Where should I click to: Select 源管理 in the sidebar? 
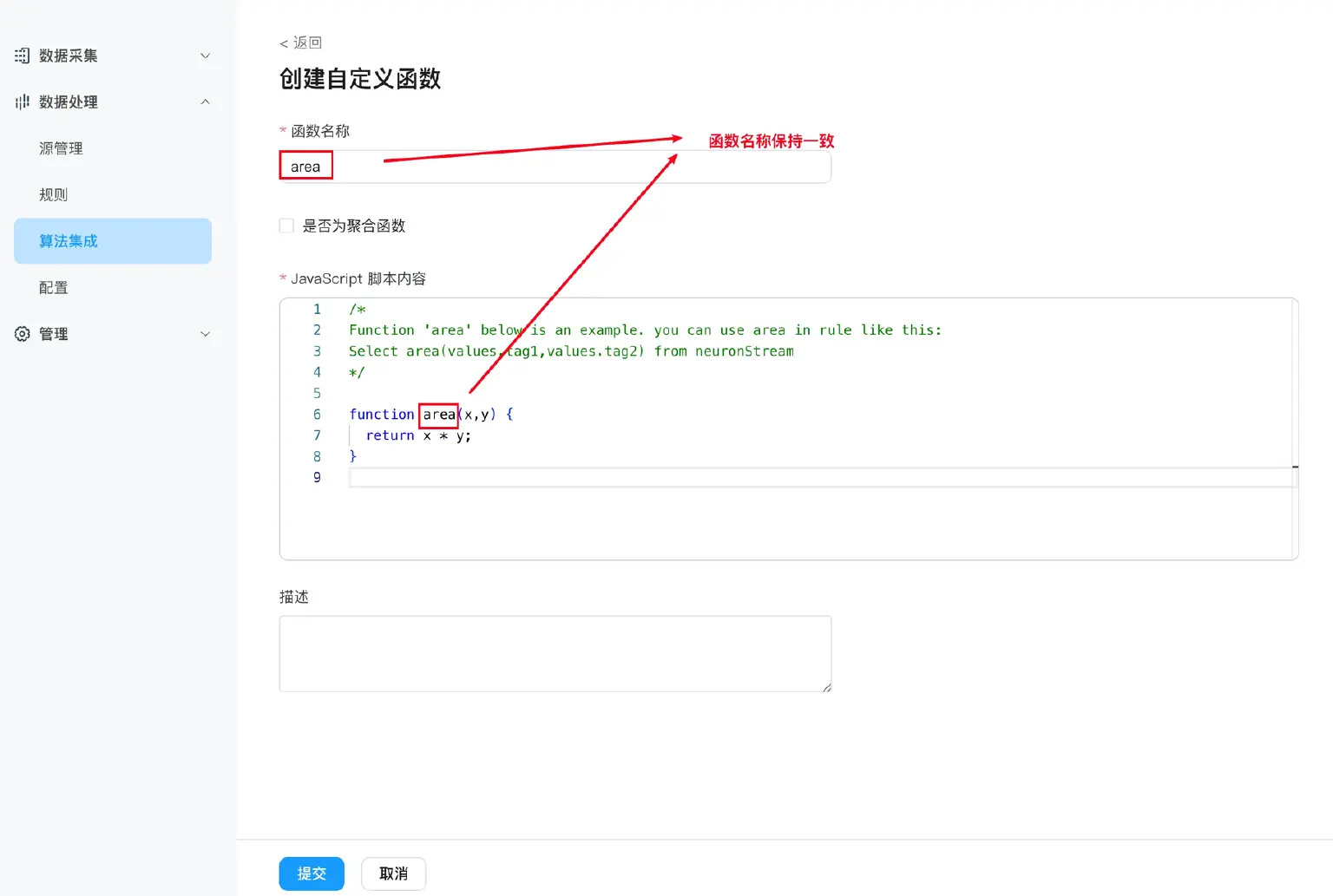point(62,147)
